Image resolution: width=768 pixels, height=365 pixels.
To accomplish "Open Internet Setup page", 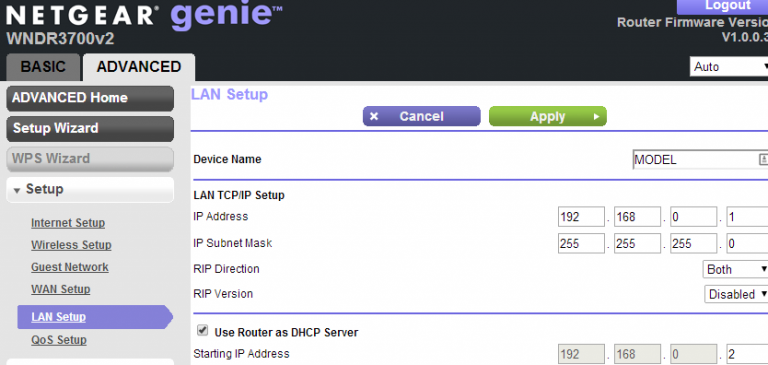I will pos(68,223).
